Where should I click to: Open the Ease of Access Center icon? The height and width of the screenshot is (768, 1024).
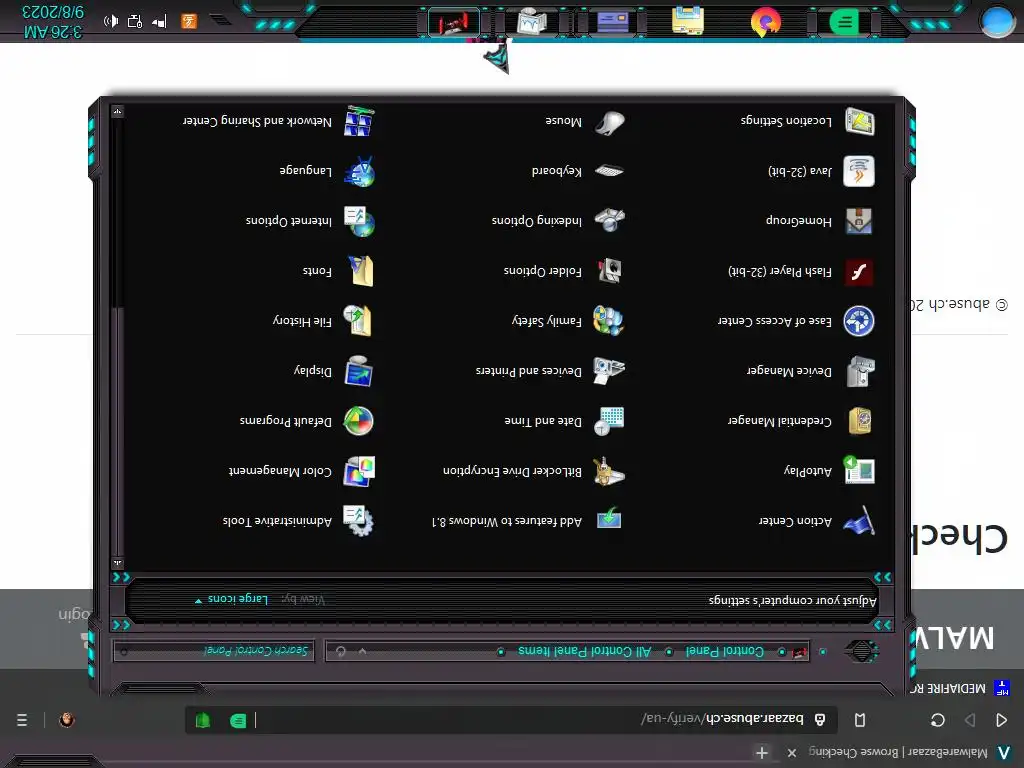click(858, 321)
